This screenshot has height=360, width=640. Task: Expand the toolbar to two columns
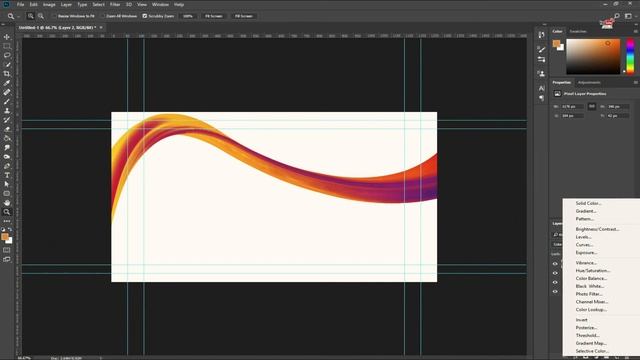pos(4,24)
